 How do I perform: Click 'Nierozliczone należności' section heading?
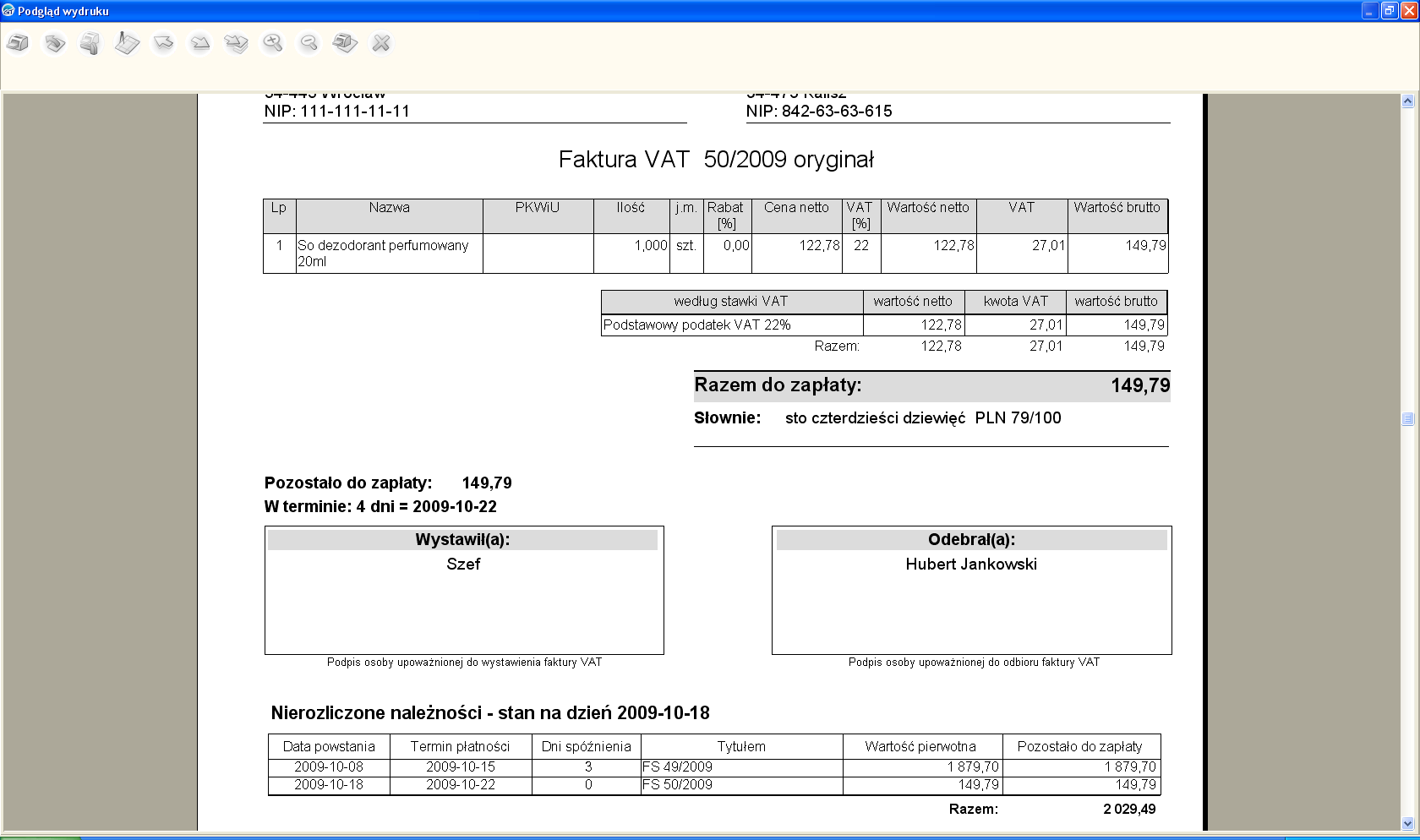pyautogui.click(x=490, y=713)
